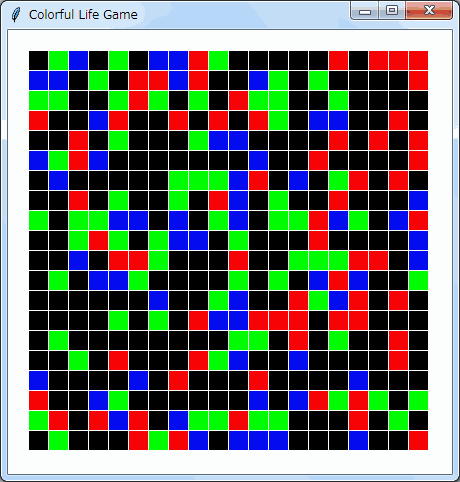
Task: Toggle the blue cell starting the second row
Action: (x=38, y=80)
